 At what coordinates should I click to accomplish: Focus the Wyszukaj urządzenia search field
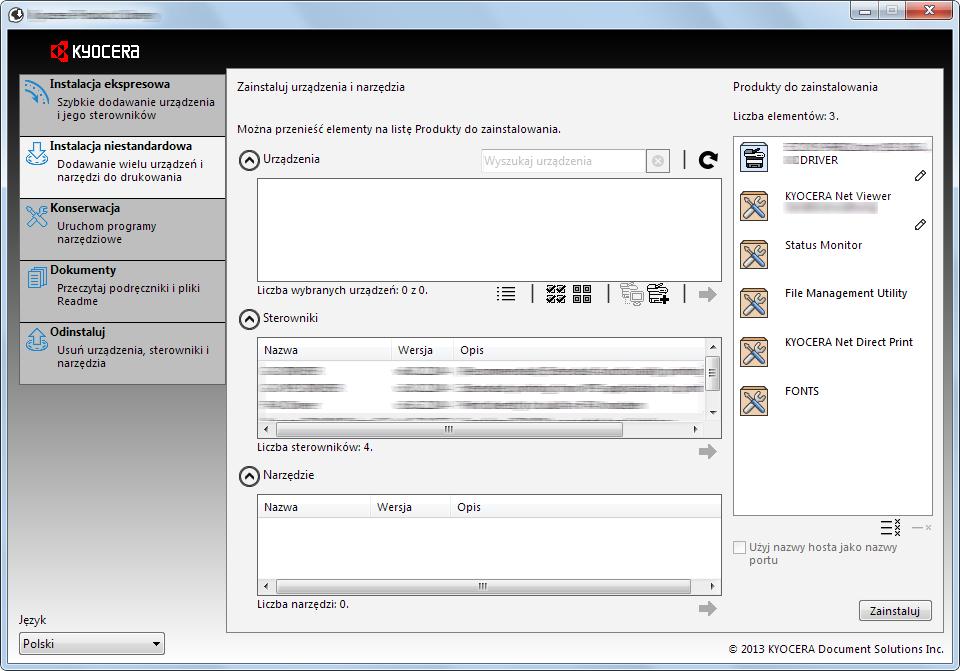click(563, 161)
